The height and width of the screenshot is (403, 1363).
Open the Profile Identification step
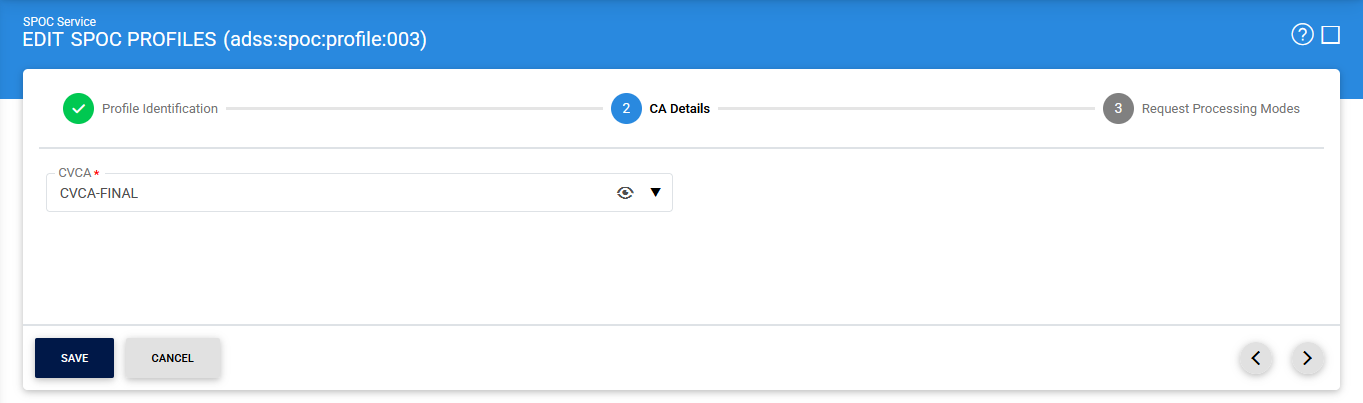click(x=160, y=109)
